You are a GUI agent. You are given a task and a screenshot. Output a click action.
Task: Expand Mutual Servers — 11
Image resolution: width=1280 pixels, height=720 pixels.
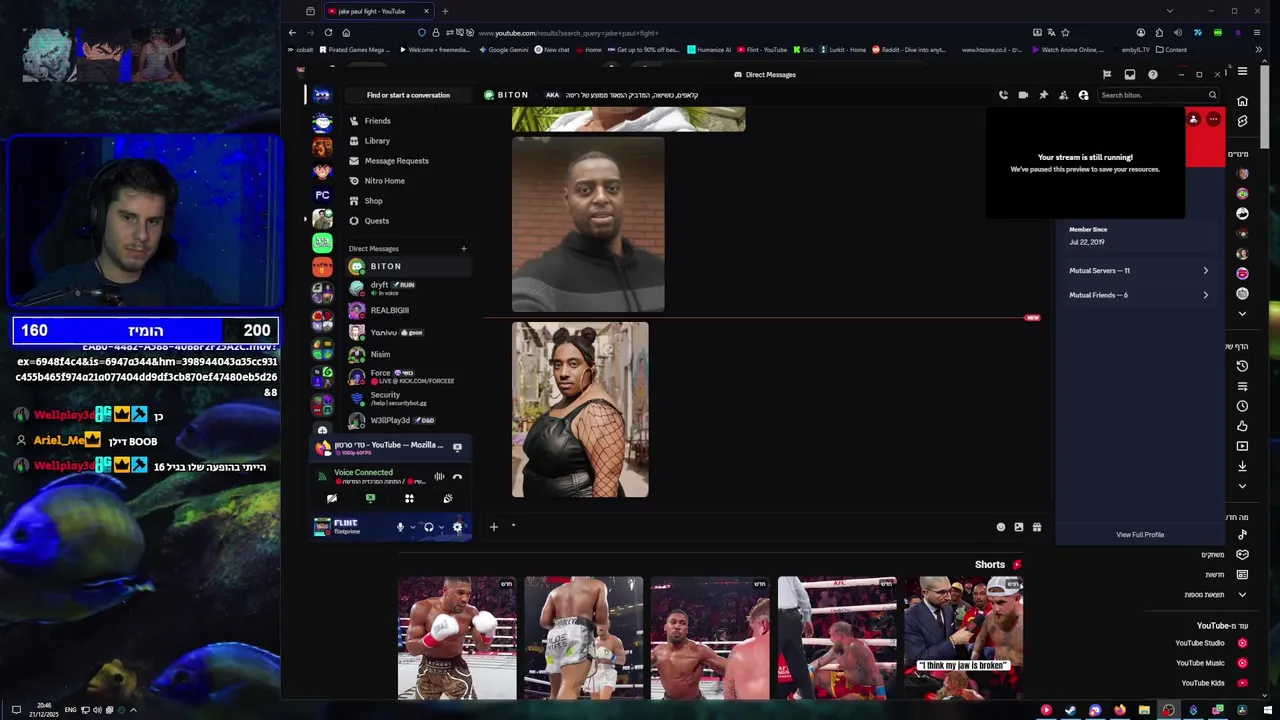1138,270
